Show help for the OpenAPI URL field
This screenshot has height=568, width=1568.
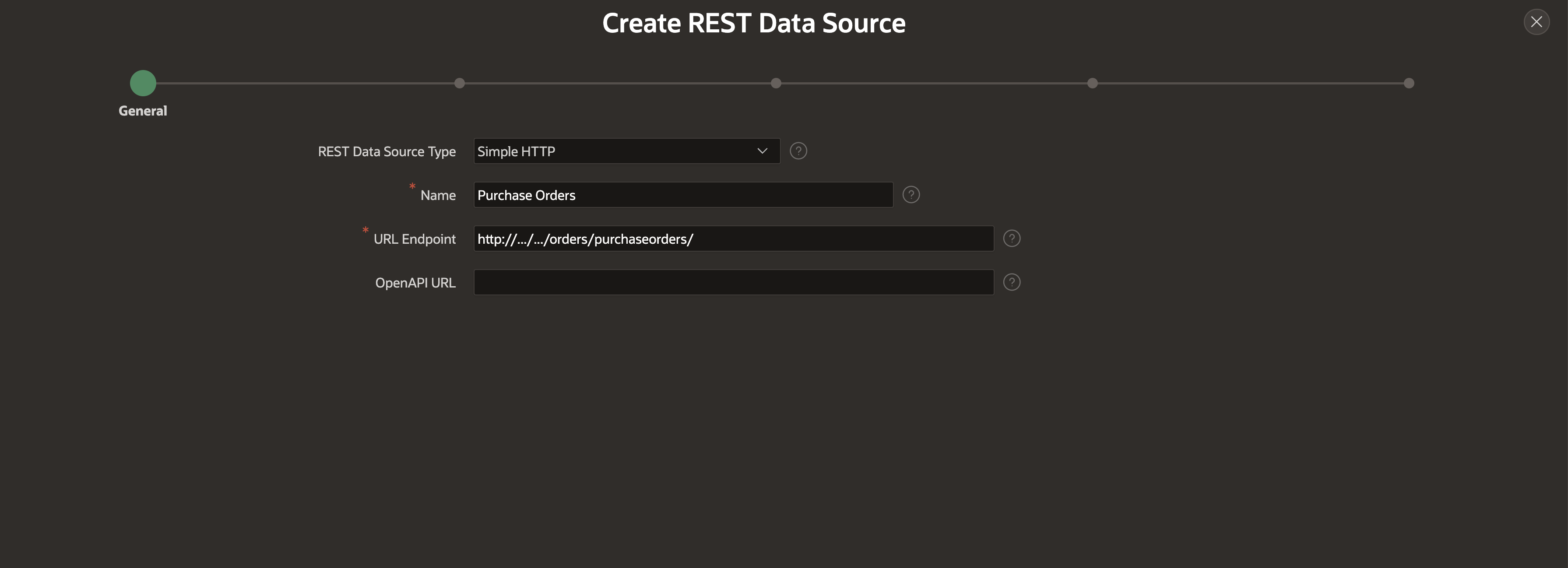1011,283
